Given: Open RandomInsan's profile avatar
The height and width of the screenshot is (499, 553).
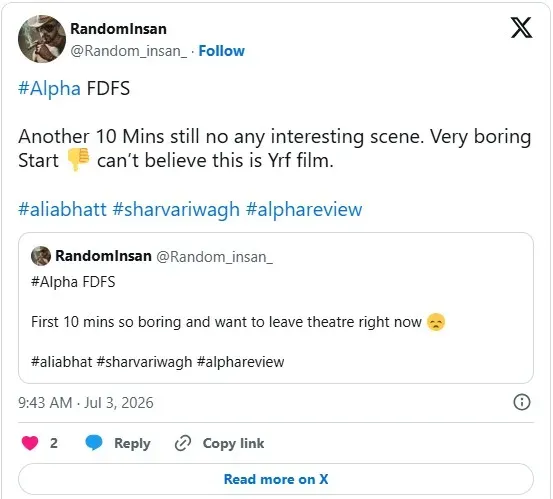Looking at the screenshot, I should 42,39.
